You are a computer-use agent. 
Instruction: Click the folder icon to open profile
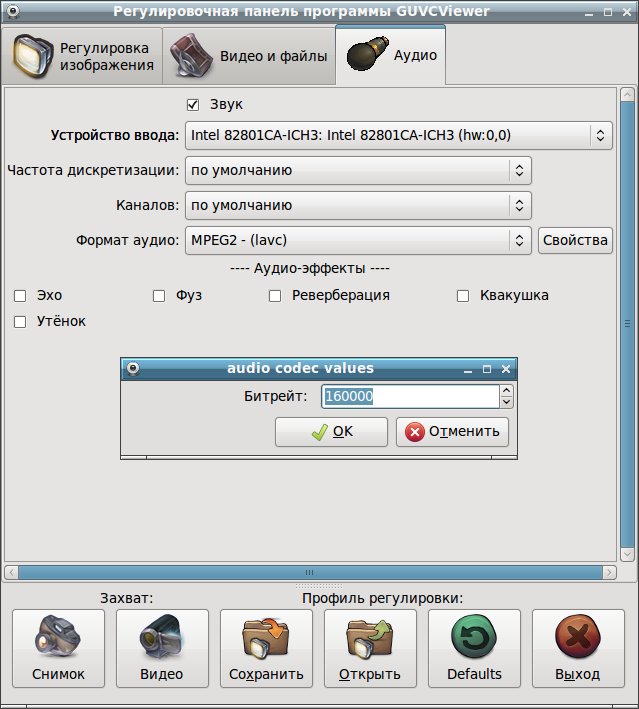[370, 637]
